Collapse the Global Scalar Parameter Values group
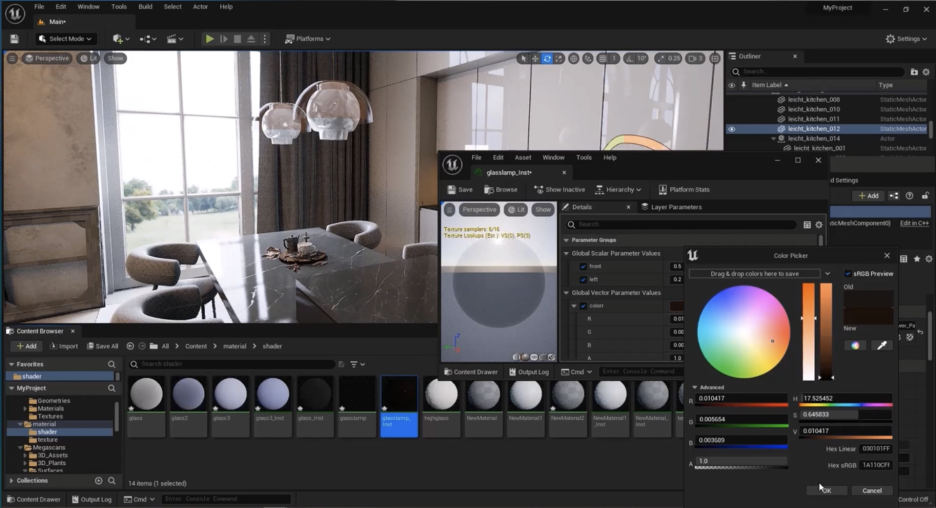 (566, 253)
